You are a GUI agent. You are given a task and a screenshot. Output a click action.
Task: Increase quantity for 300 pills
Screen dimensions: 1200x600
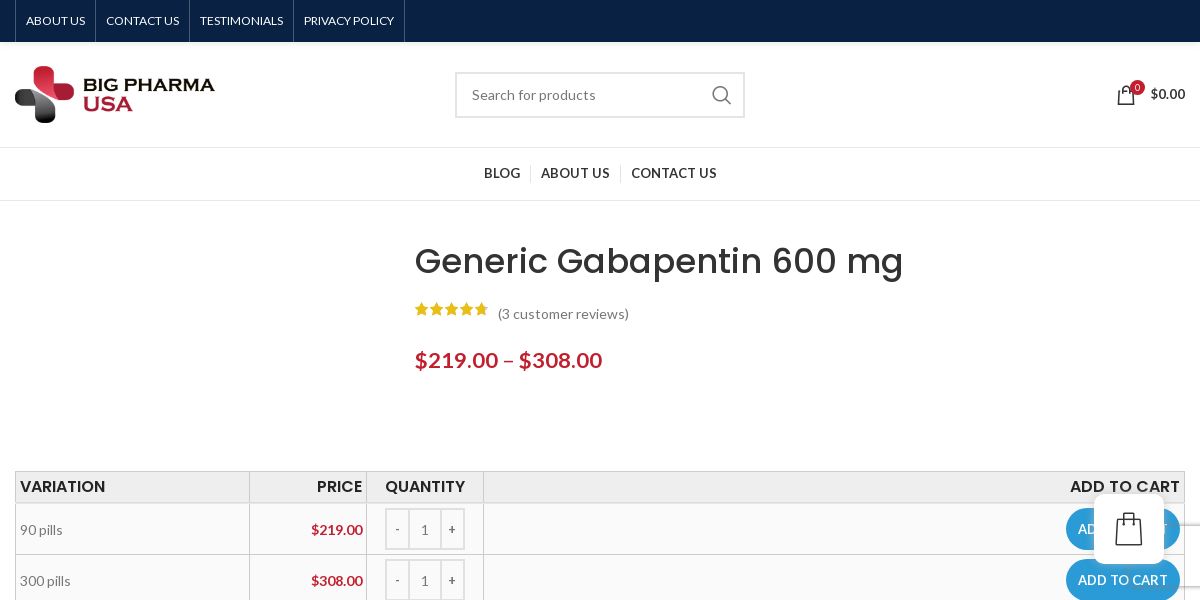[452, 580]
